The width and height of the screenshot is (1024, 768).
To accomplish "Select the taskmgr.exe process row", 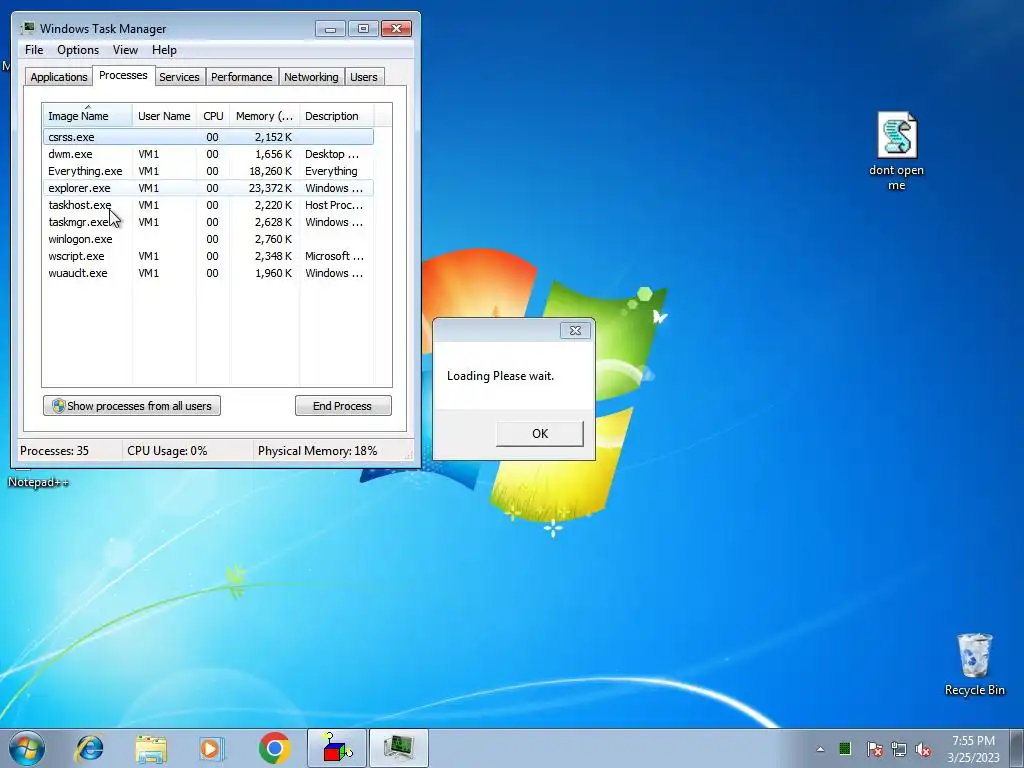I will click(x=208, y=222).
